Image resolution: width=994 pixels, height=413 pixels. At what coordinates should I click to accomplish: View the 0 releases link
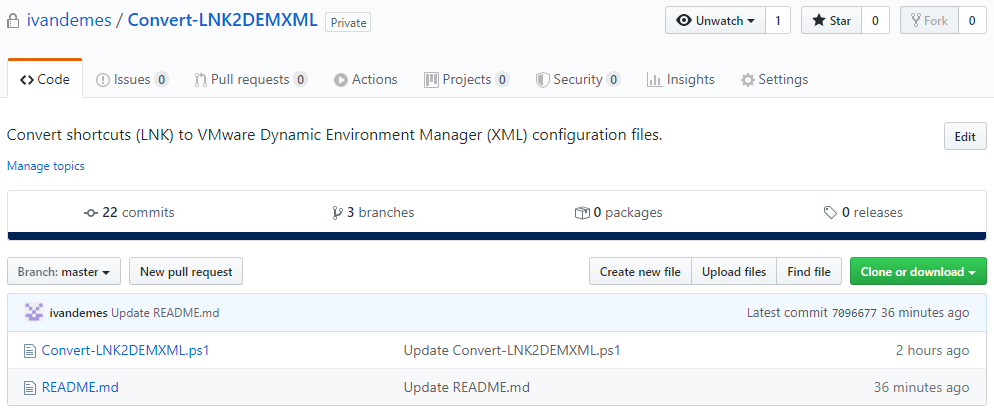point(863,213)
